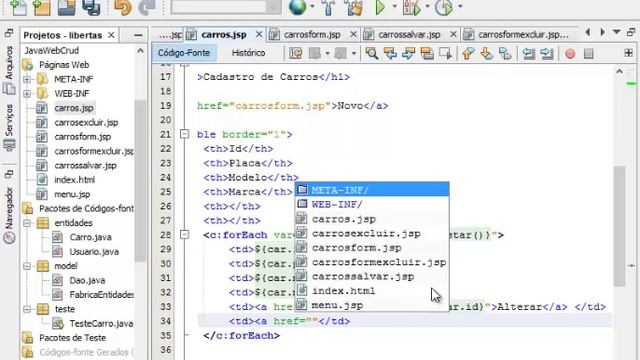Open the Serviços side panel tab
640x360 pixels.
point(9,127)
